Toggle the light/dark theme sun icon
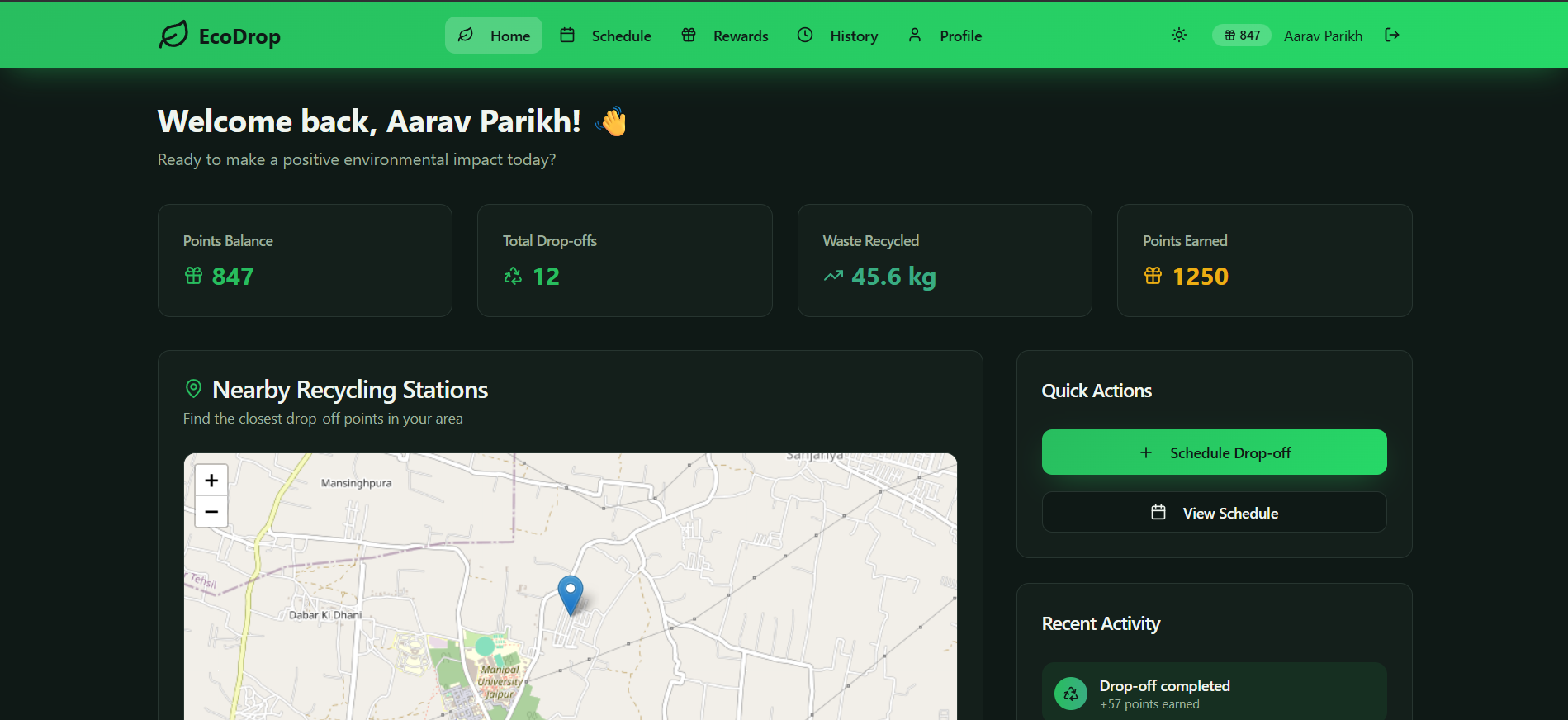 (1178, 35)
